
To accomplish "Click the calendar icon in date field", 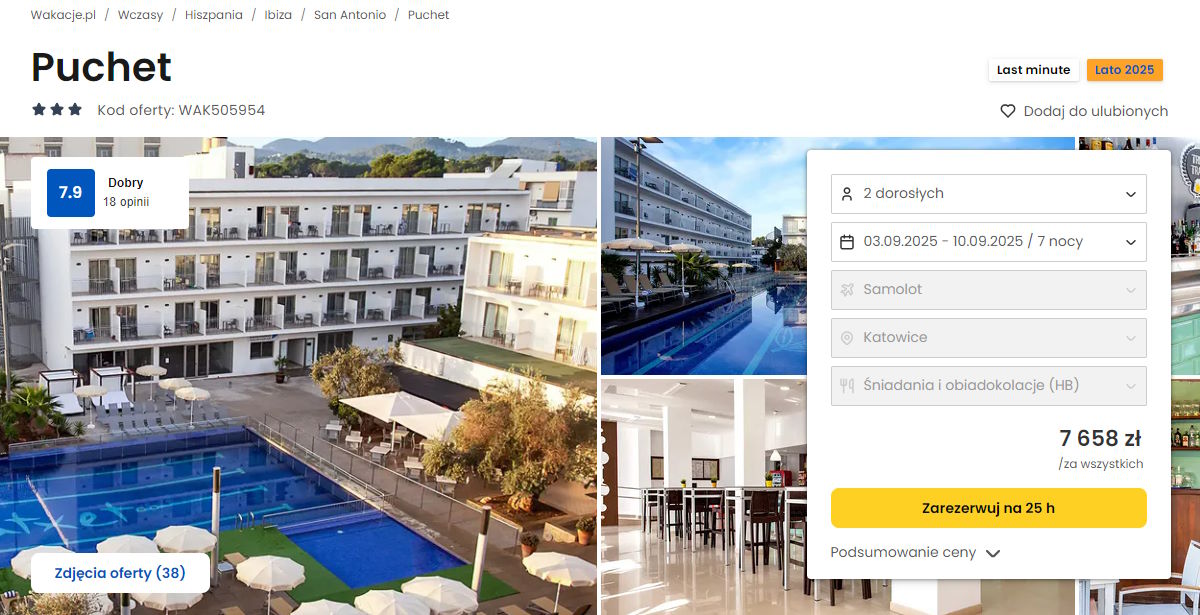I will pyautogui.click(x=847, y=242).
